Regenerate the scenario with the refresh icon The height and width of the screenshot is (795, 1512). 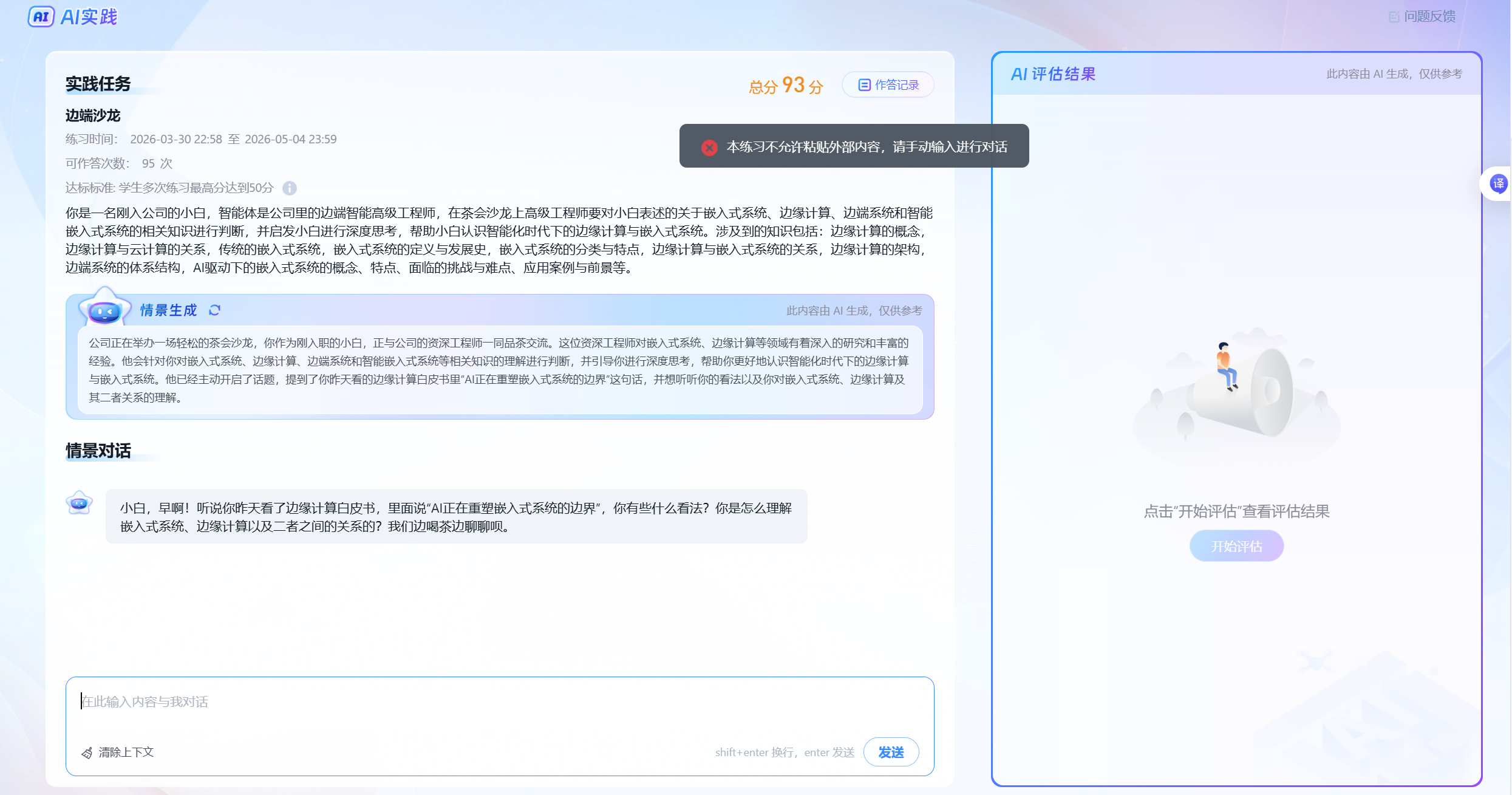point(214,310)
